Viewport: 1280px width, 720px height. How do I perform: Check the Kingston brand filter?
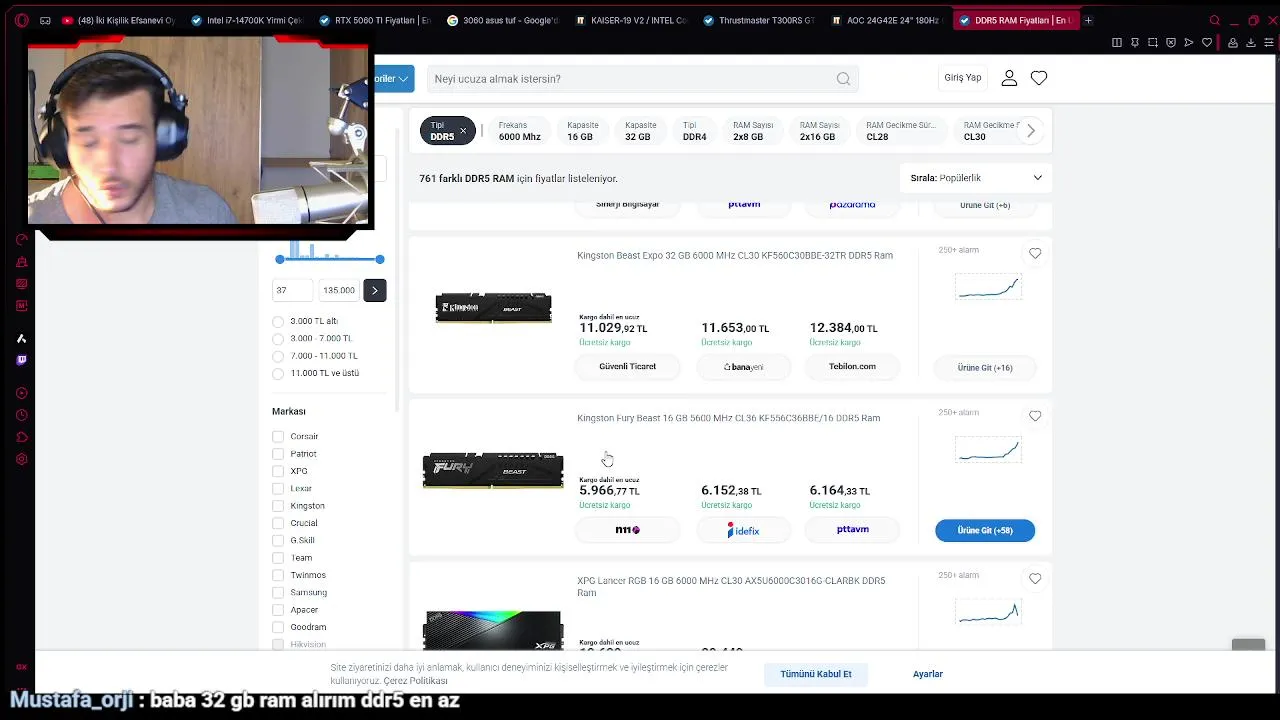click(278, 506)
